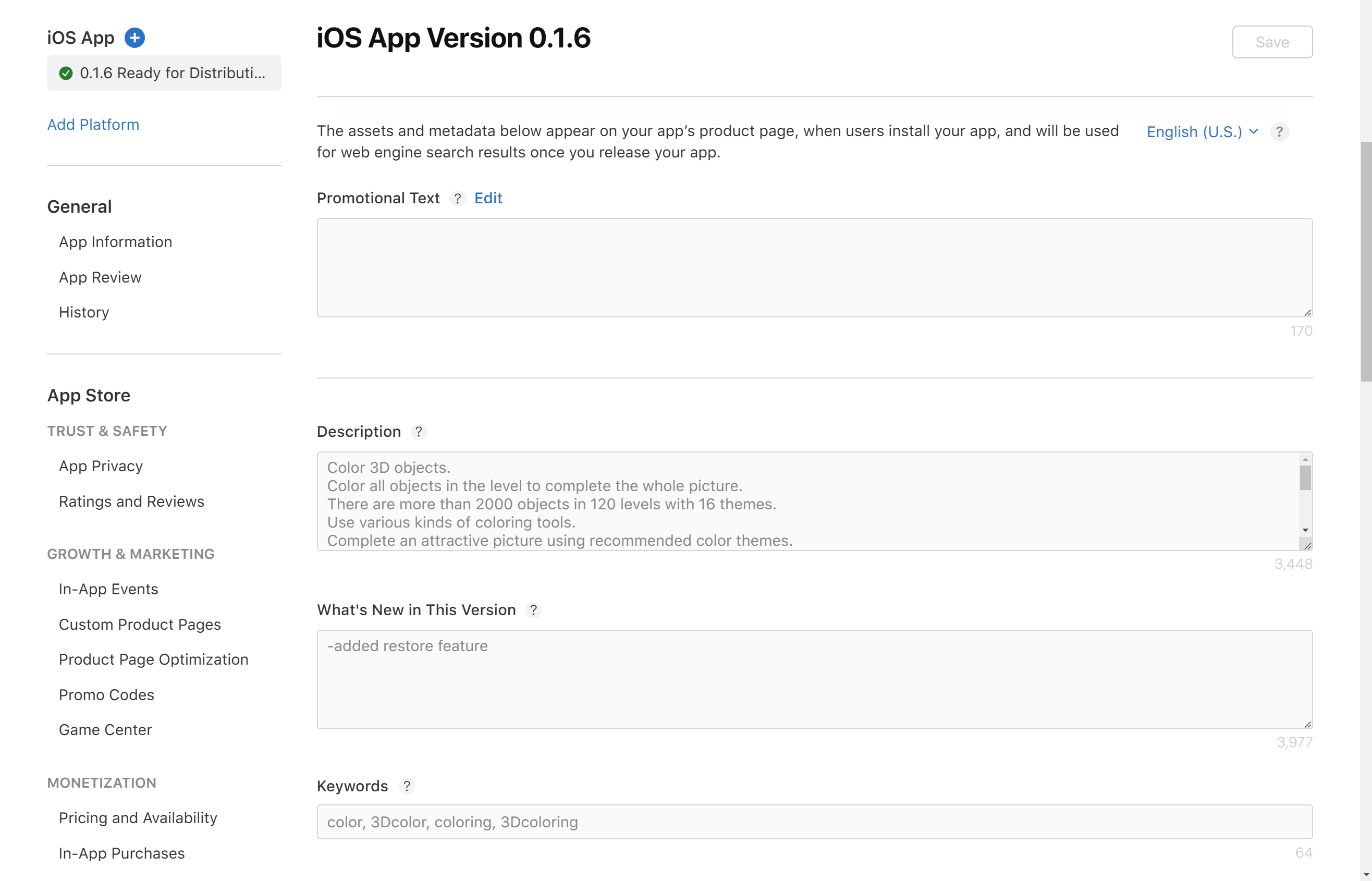Click the Description field scroll-down arrow

pyautogui.click(x=1305, y=530)
